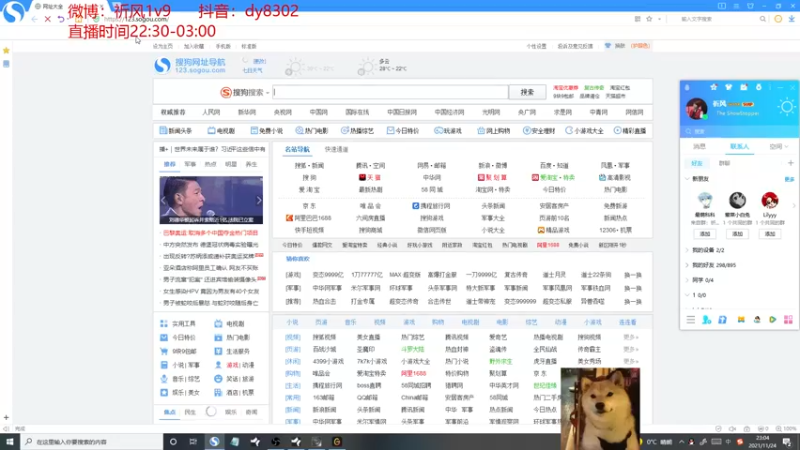Select the 群聊 sub-tab in QQ
The height and width of the screenshot is (450, 800).
[x=724, y=163]
